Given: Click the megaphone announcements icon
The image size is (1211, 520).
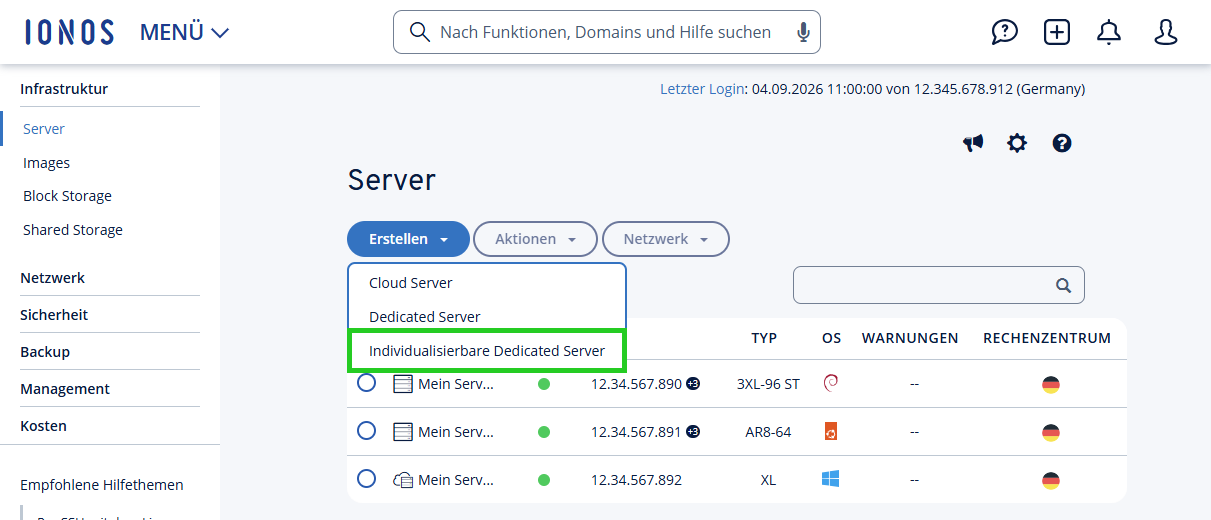Looking at the screenshot, I should point(973,143).
